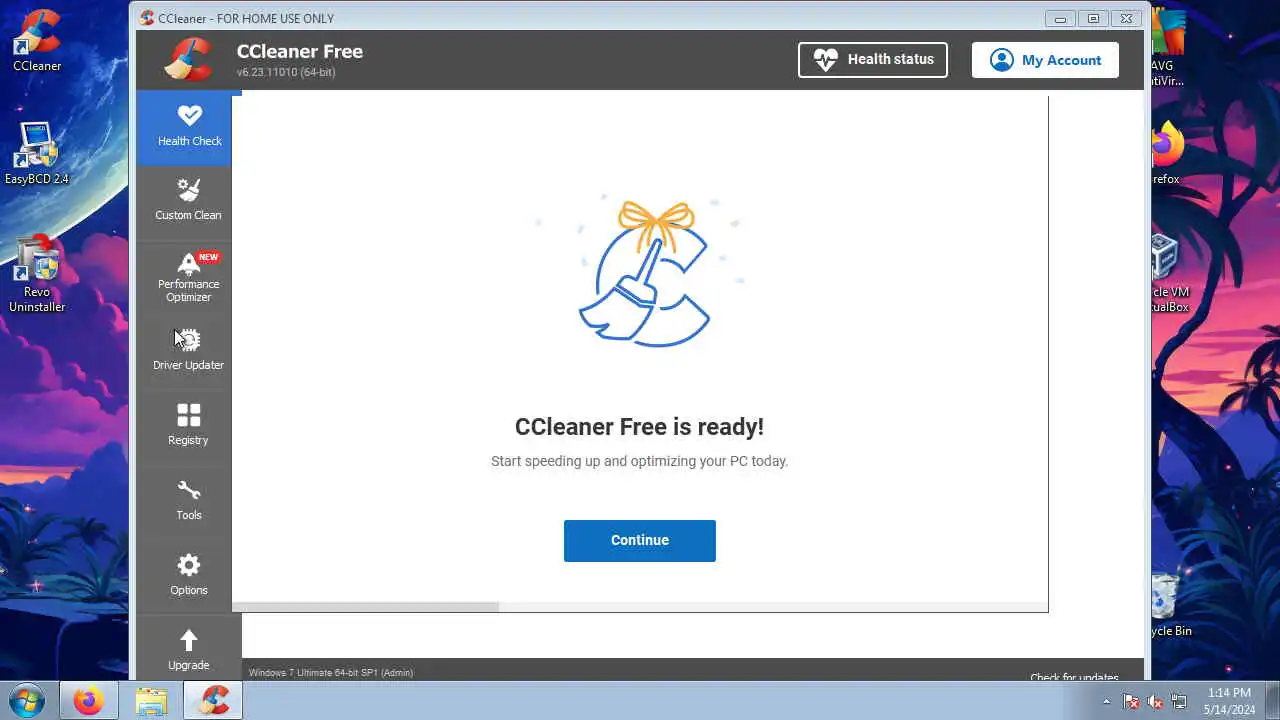The width and height of the screenshot is (1280, 720).
Task: Open Windows Explorer from the taskbar
Action: (x=151, y=701)
